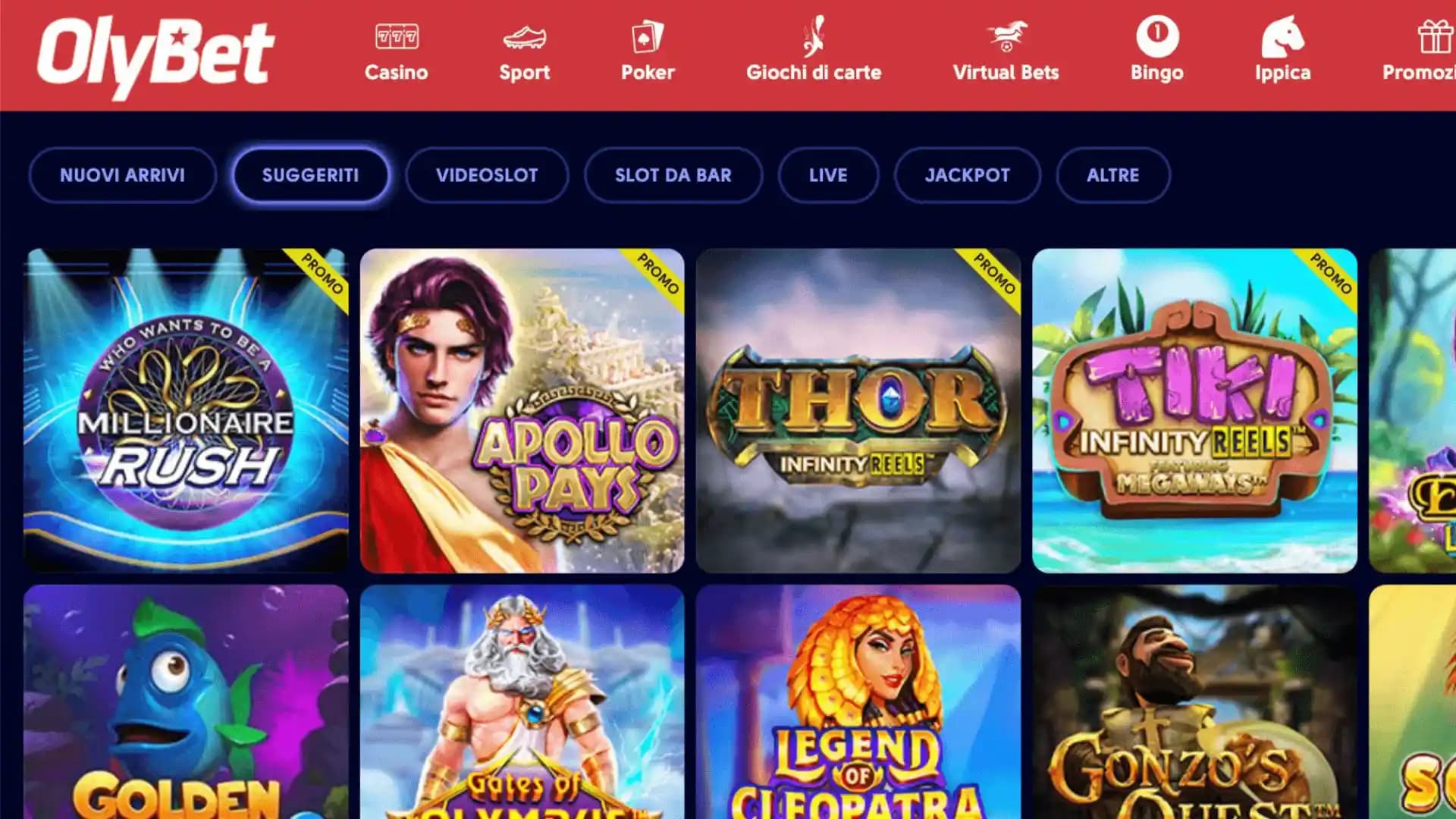
Task: Choose the Jackpot filter pill
Action: pyautogui.click(x=968, y=175)
